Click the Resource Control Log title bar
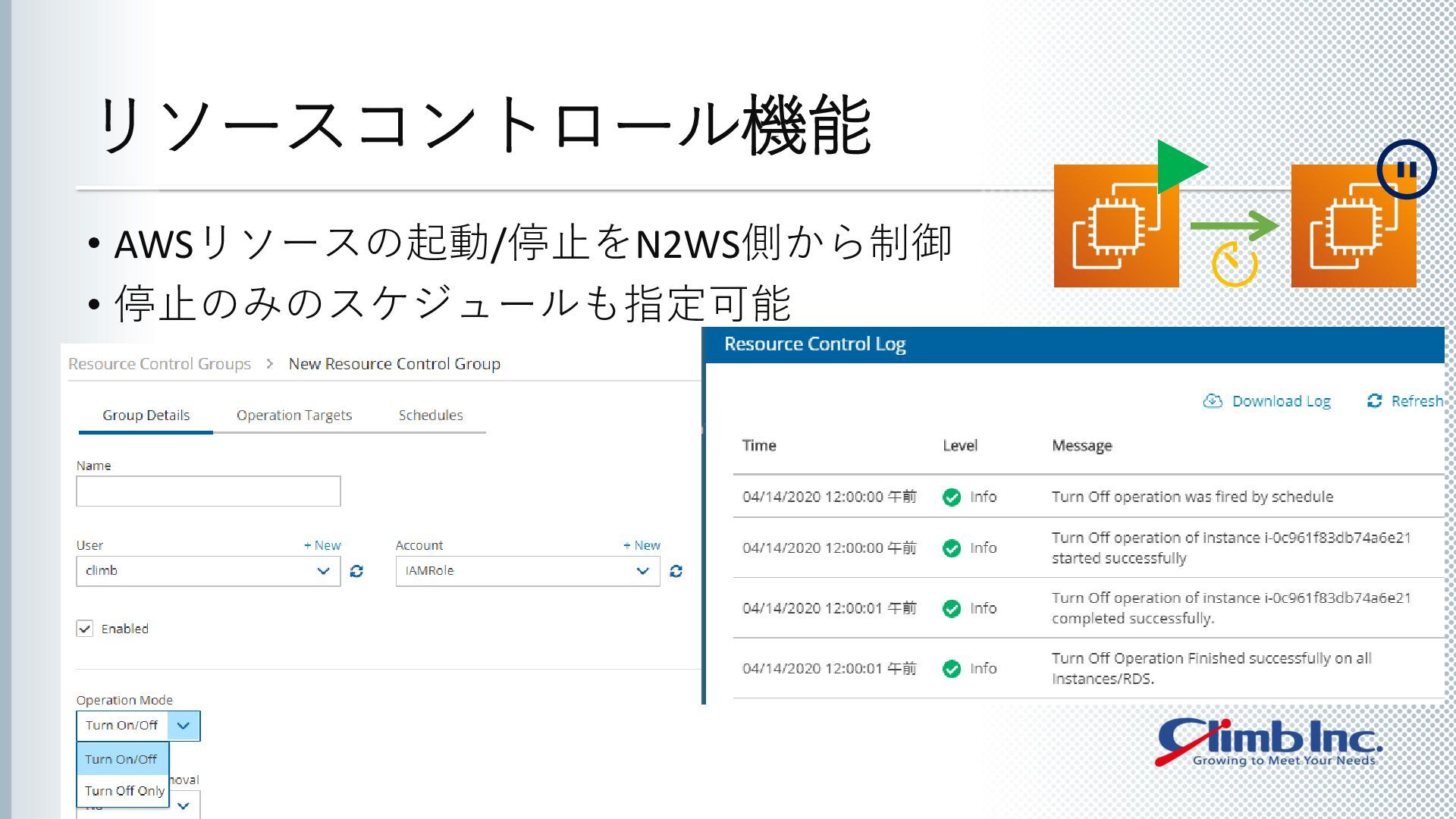This screenshot has height=819, width=1456. (1075, 344)
